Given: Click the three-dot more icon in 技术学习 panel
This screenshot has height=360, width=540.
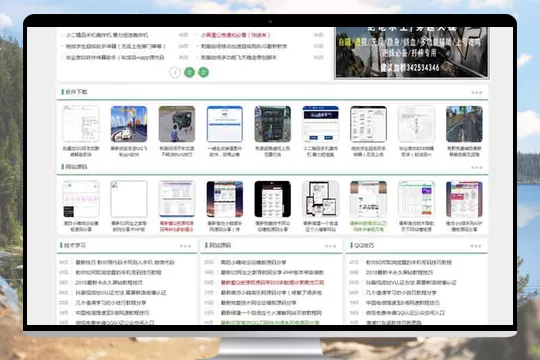Looking at the screenshot, I should tap(185, 246).
